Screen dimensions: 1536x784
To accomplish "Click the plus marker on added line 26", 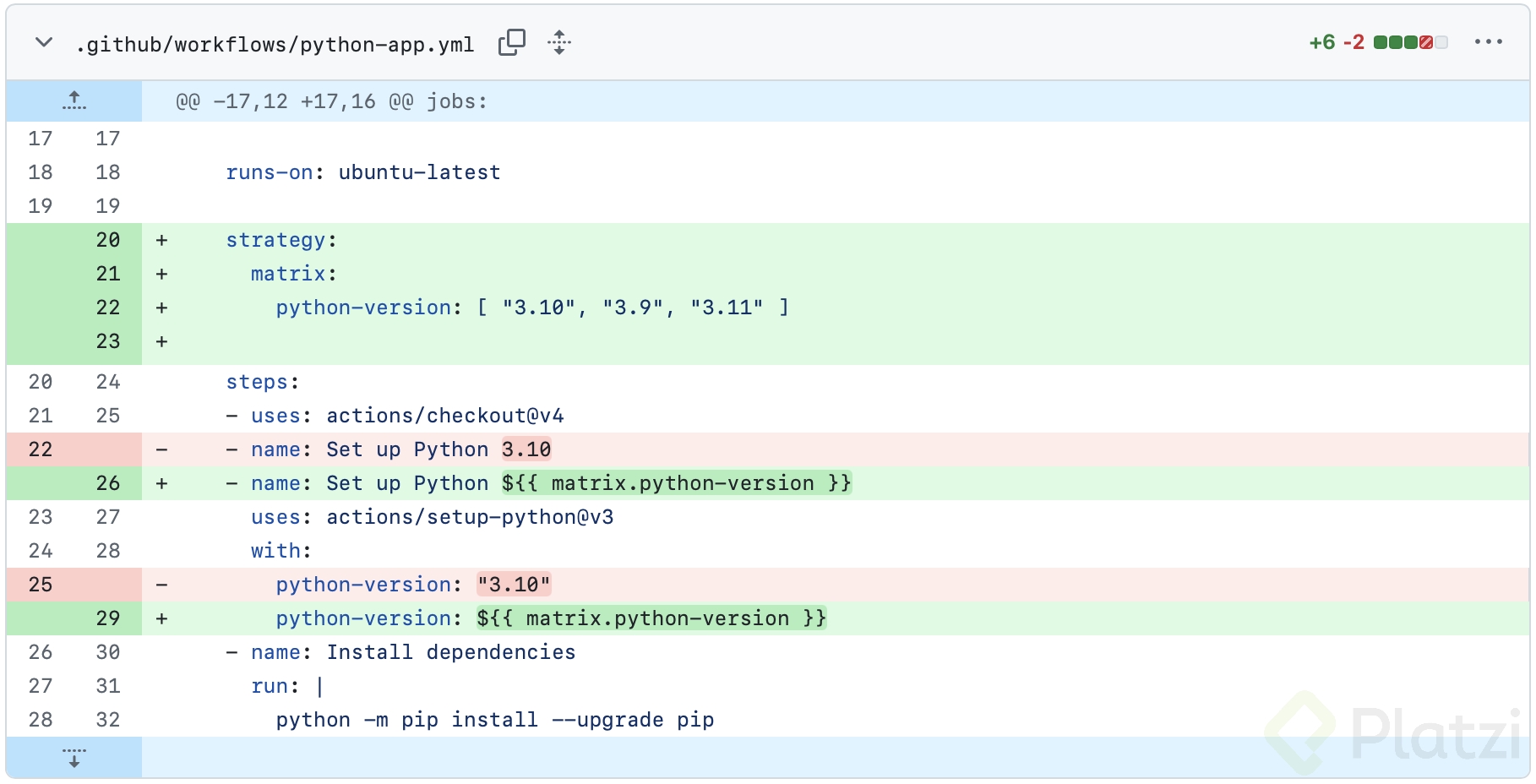I will point(161,483).
